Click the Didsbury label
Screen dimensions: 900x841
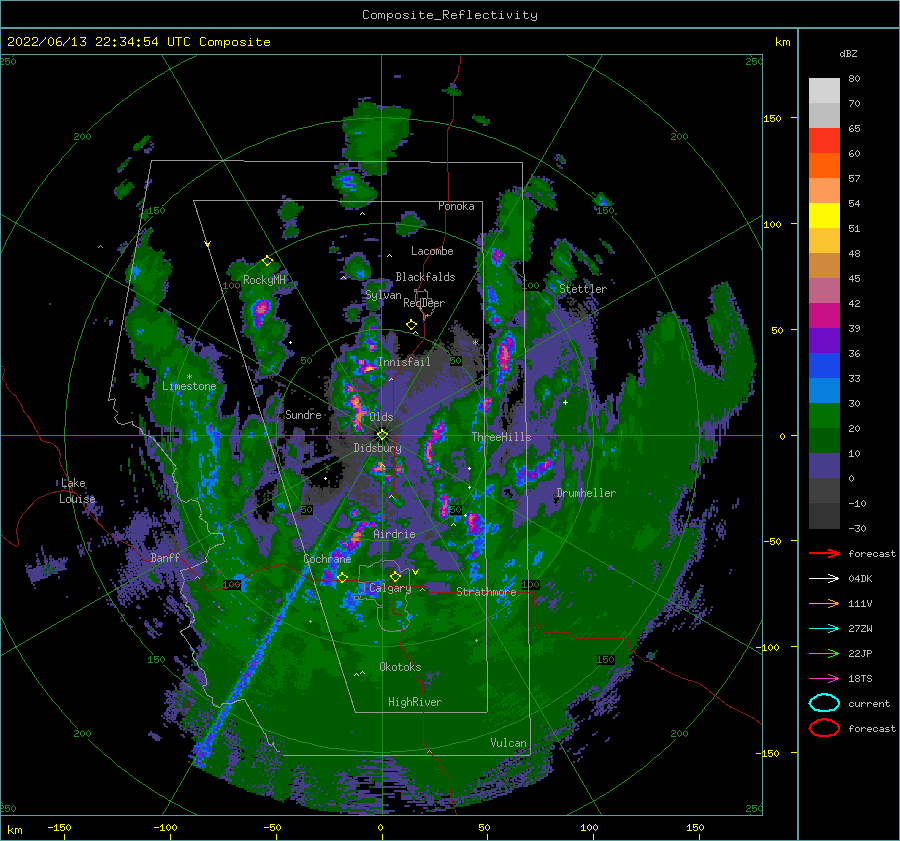pos(378,448)
